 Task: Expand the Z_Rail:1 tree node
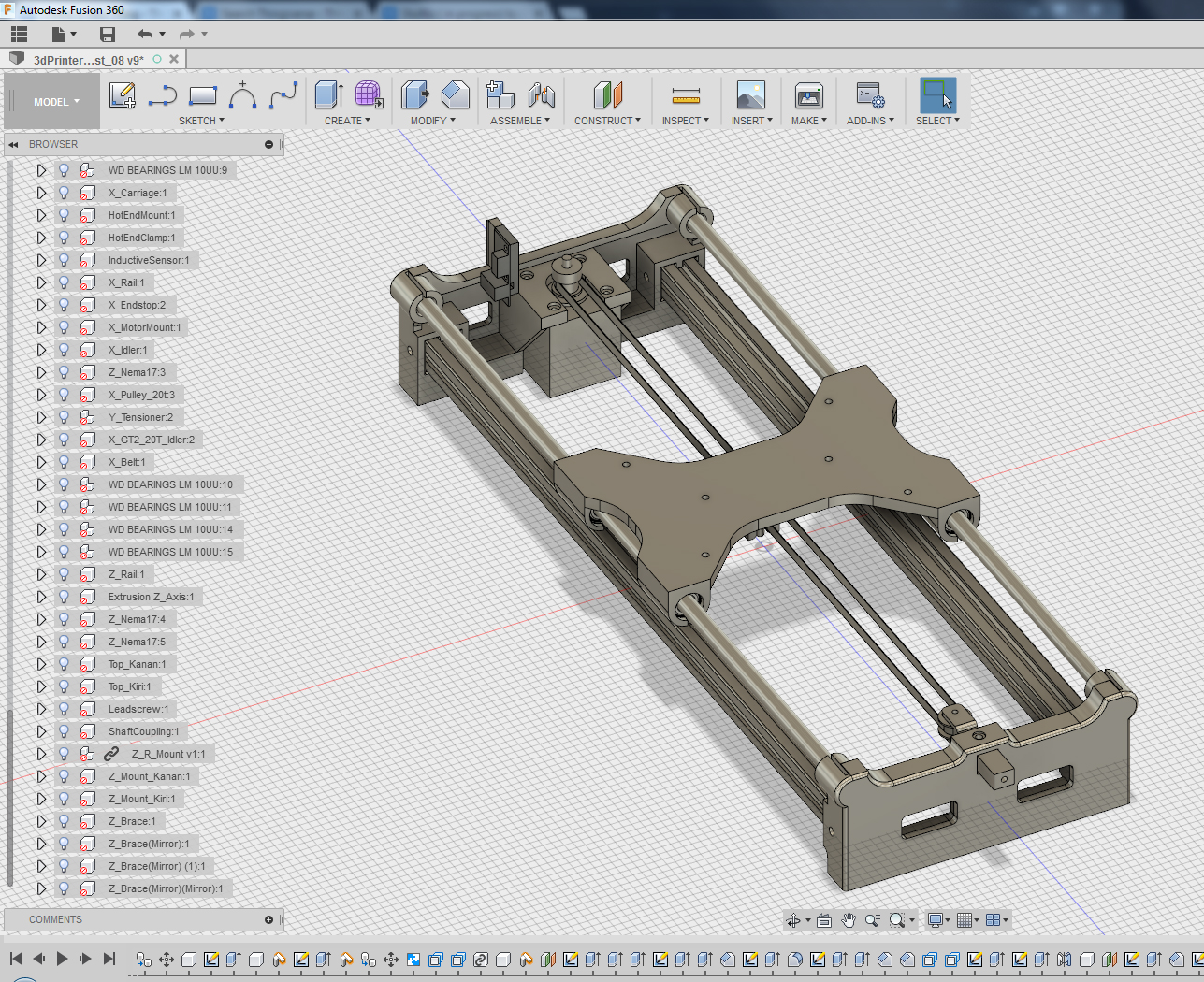tap(41, 574)
